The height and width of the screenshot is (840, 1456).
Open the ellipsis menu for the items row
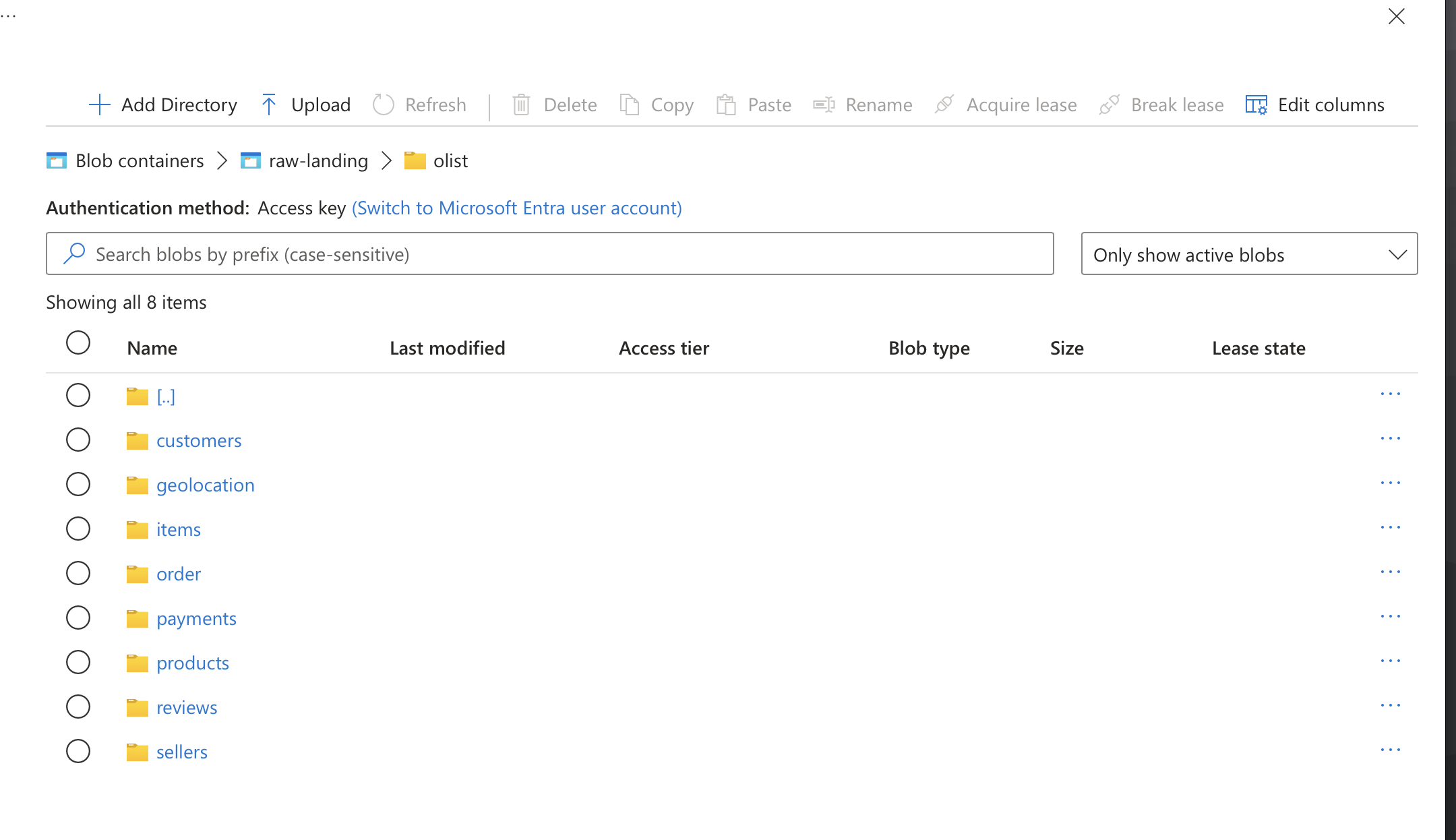tap(1390, 528)
